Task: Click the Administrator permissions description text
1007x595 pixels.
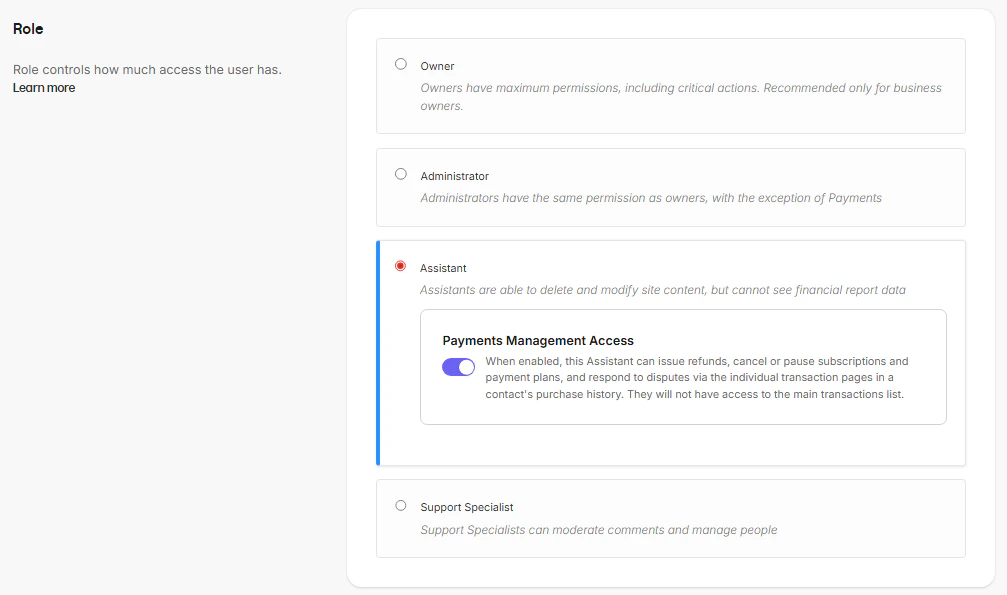Action: [651, 198]
